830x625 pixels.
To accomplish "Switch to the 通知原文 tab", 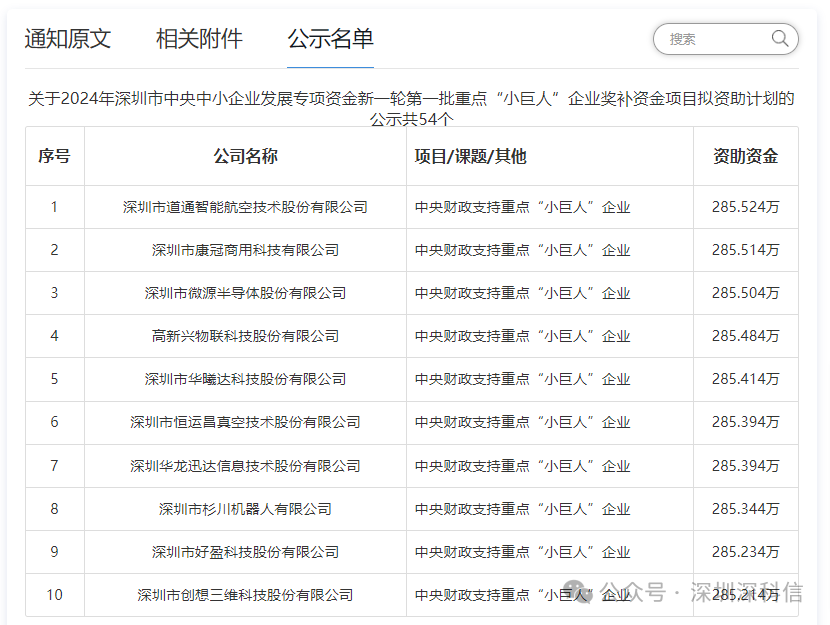I will (x=68, y=39).
